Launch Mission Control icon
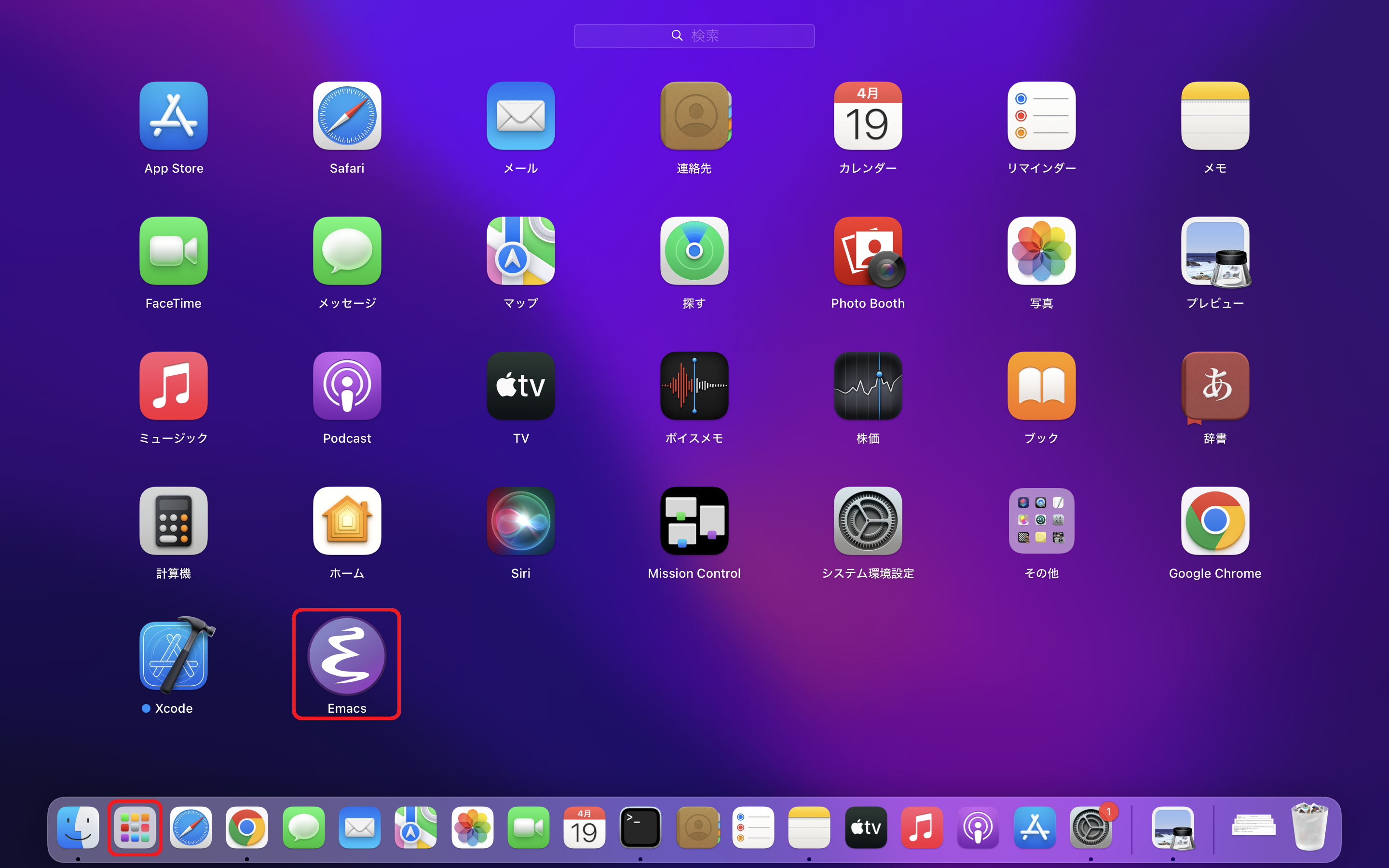The height and width of the screenshot is (868, 1389). (x=694, y=521)
